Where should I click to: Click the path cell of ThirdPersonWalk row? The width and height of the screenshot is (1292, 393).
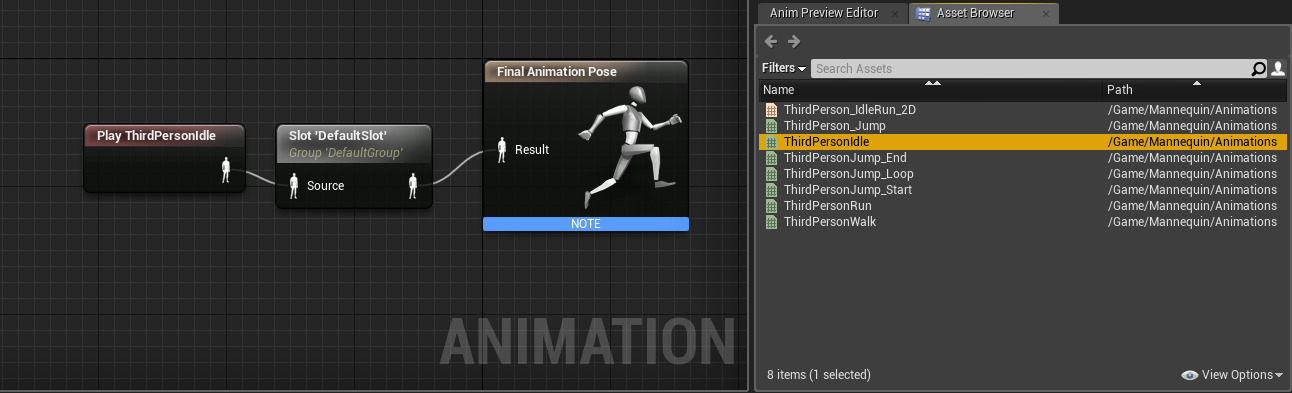click(x=1192, y=222)
